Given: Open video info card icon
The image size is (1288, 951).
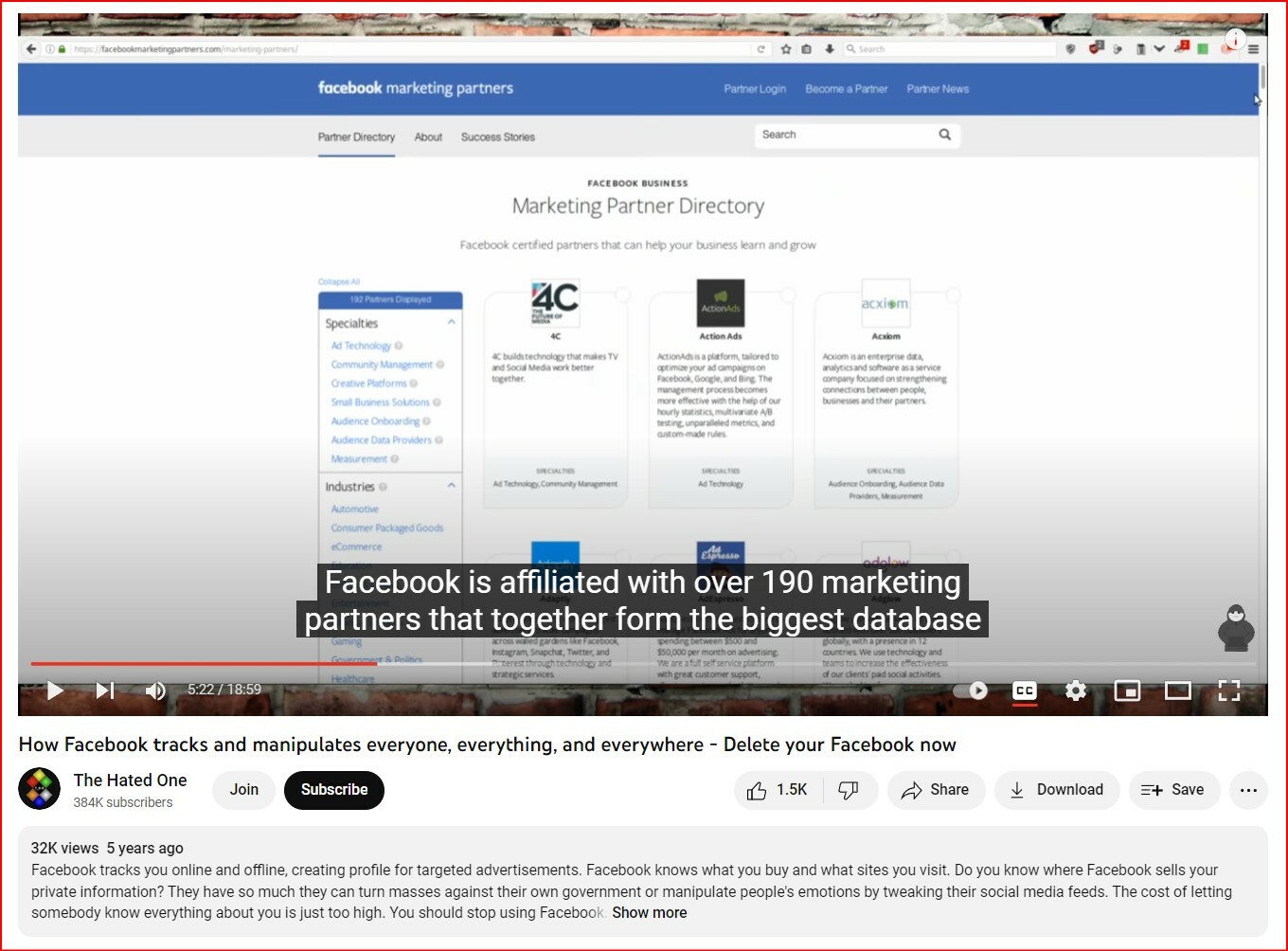Looking at the screenshot, I should tap(1235, 39).
